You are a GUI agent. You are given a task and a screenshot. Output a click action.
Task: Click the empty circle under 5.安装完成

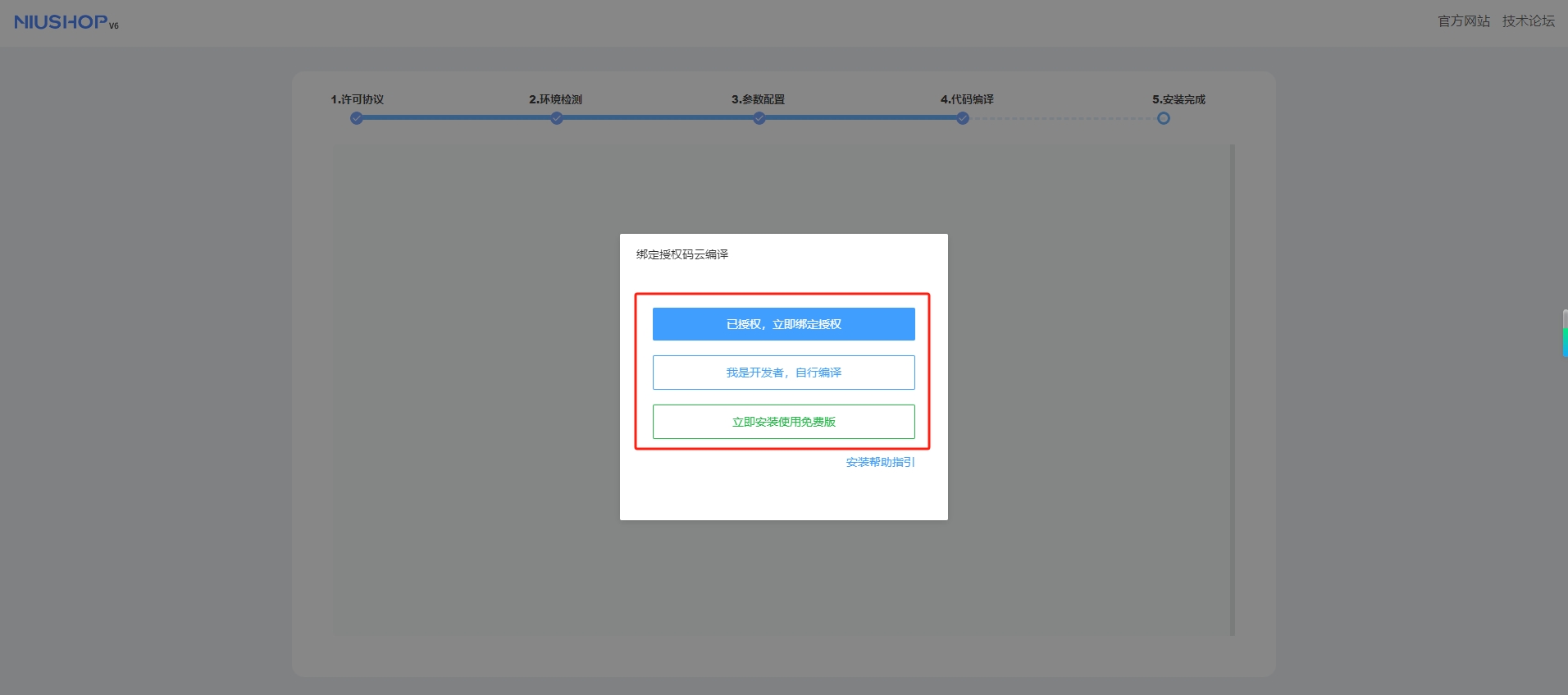[1163, 118]
